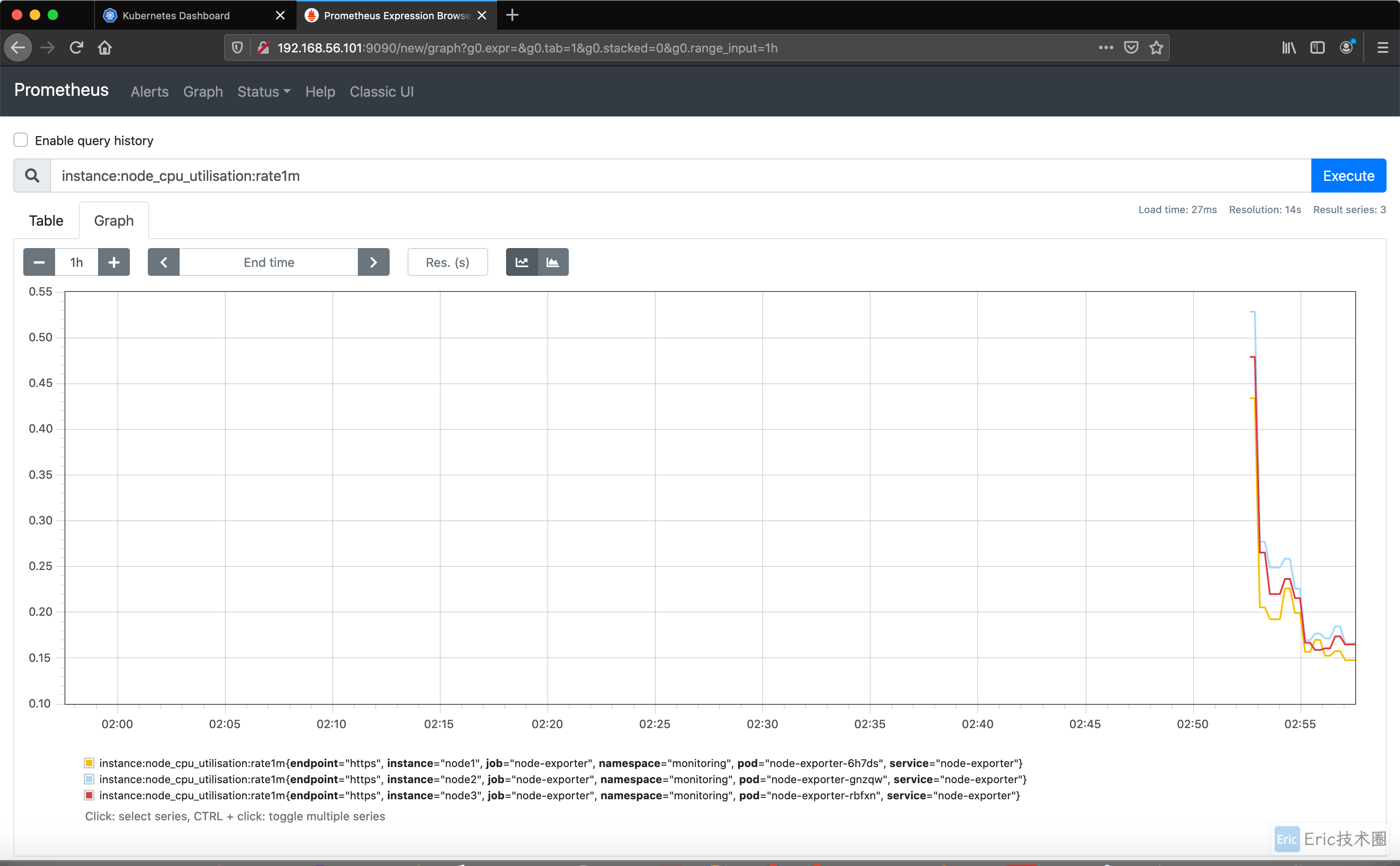Go to the browser home page
The width and height of the screenshot is (1400, 866).
tap(105, 47)
